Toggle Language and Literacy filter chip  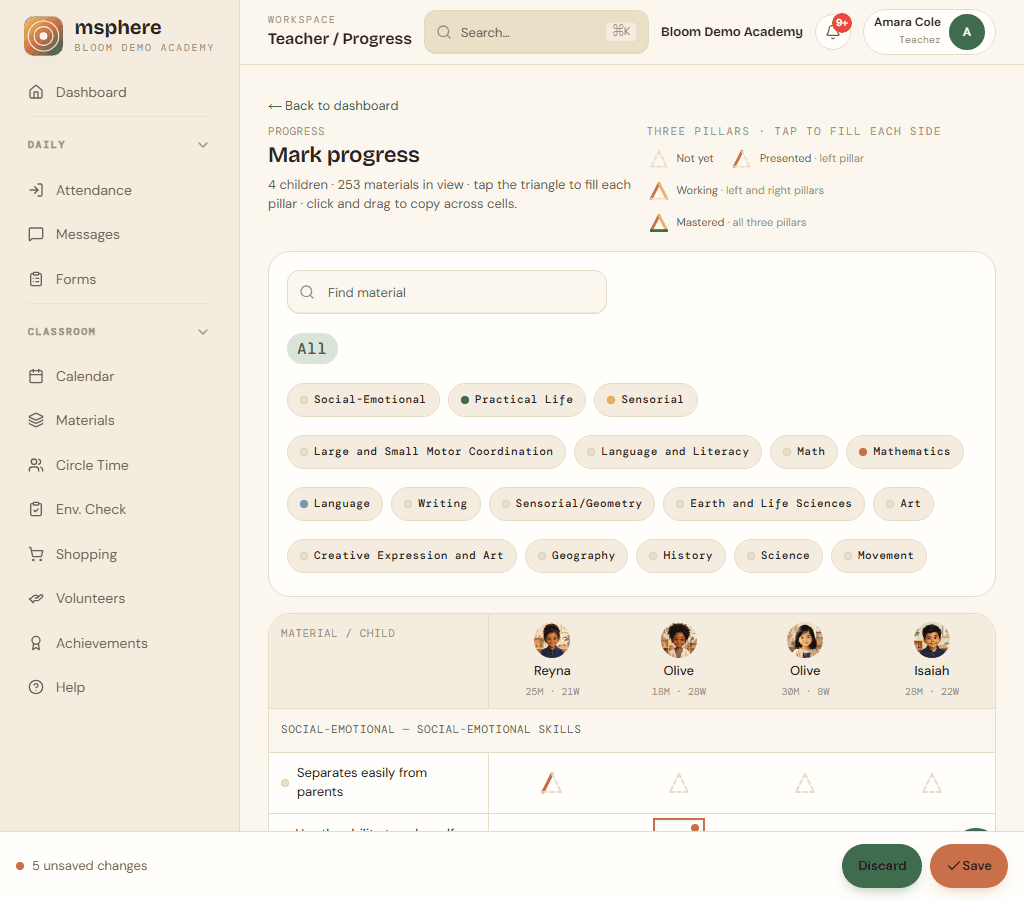pyautogui.click(x=667, y=451)
